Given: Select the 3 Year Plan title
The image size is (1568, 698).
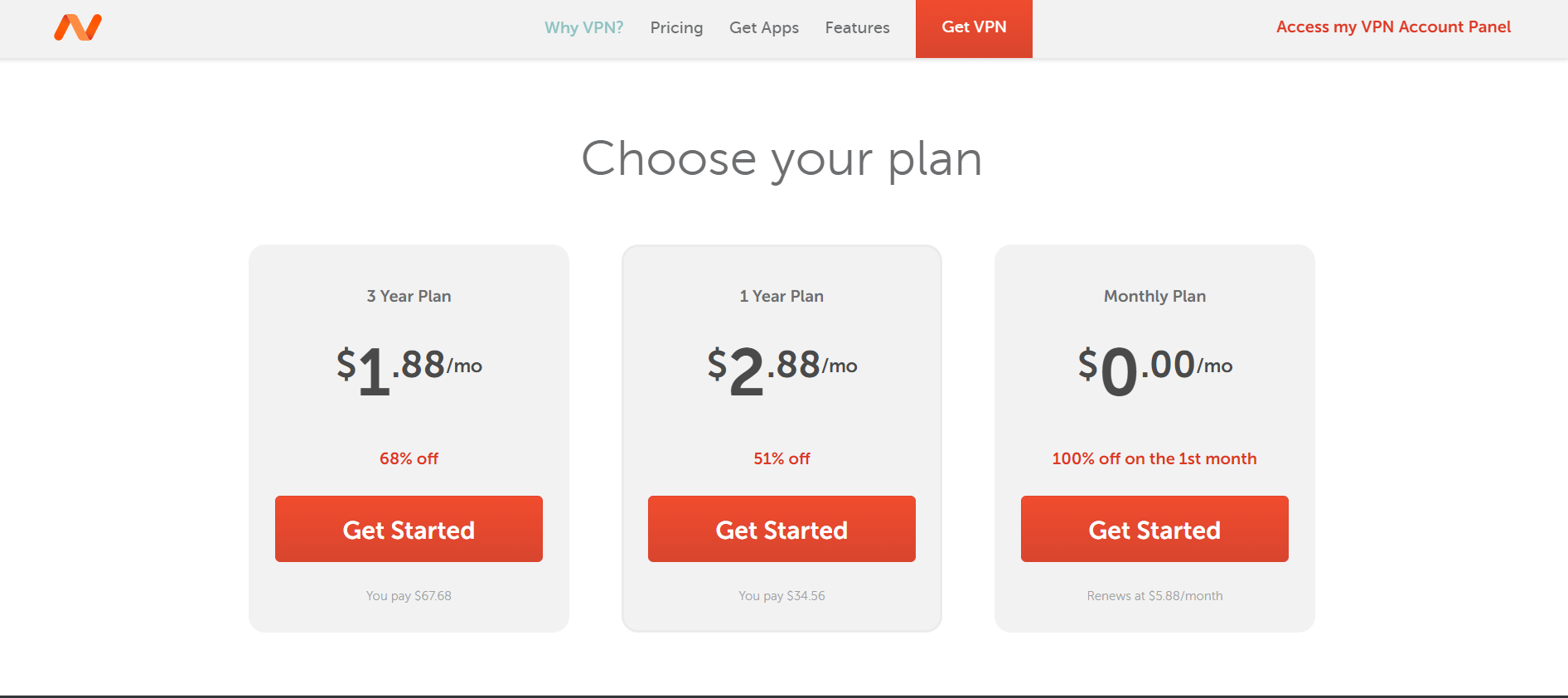Looking at the screenshot, I should 409,296.
